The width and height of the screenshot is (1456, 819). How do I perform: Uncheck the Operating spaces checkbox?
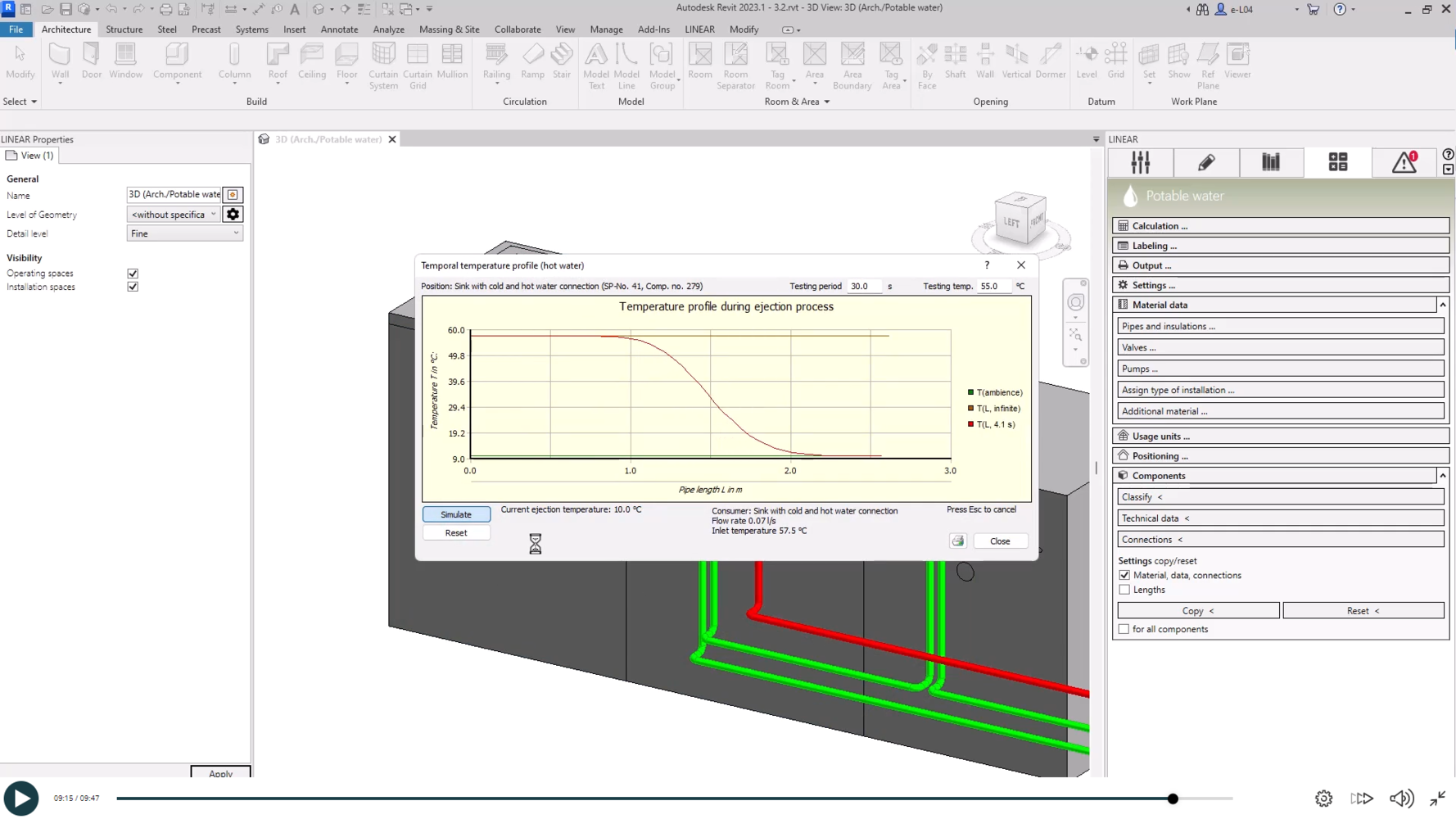[133, 274]
